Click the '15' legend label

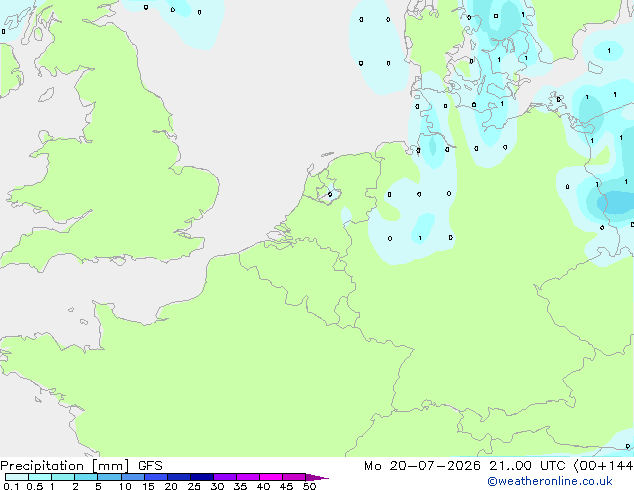(148, 486)
